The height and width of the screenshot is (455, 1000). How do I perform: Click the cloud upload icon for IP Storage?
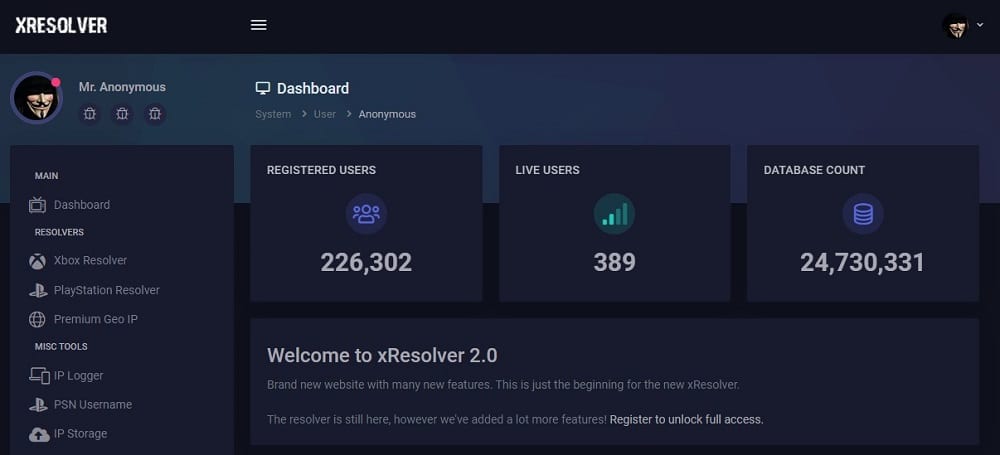tap(39, 435)
